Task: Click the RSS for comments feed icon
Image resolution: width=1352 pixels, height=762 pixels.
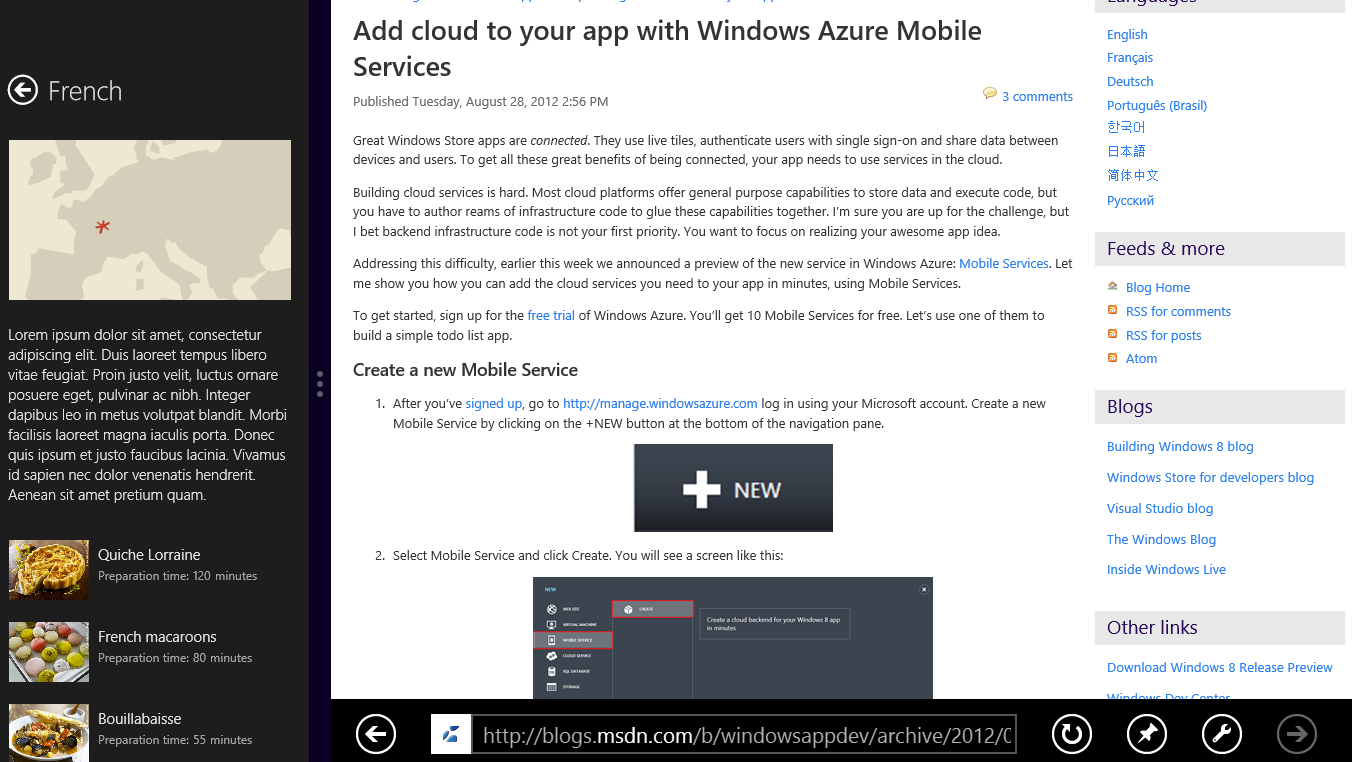Action: click(1113, 310)
